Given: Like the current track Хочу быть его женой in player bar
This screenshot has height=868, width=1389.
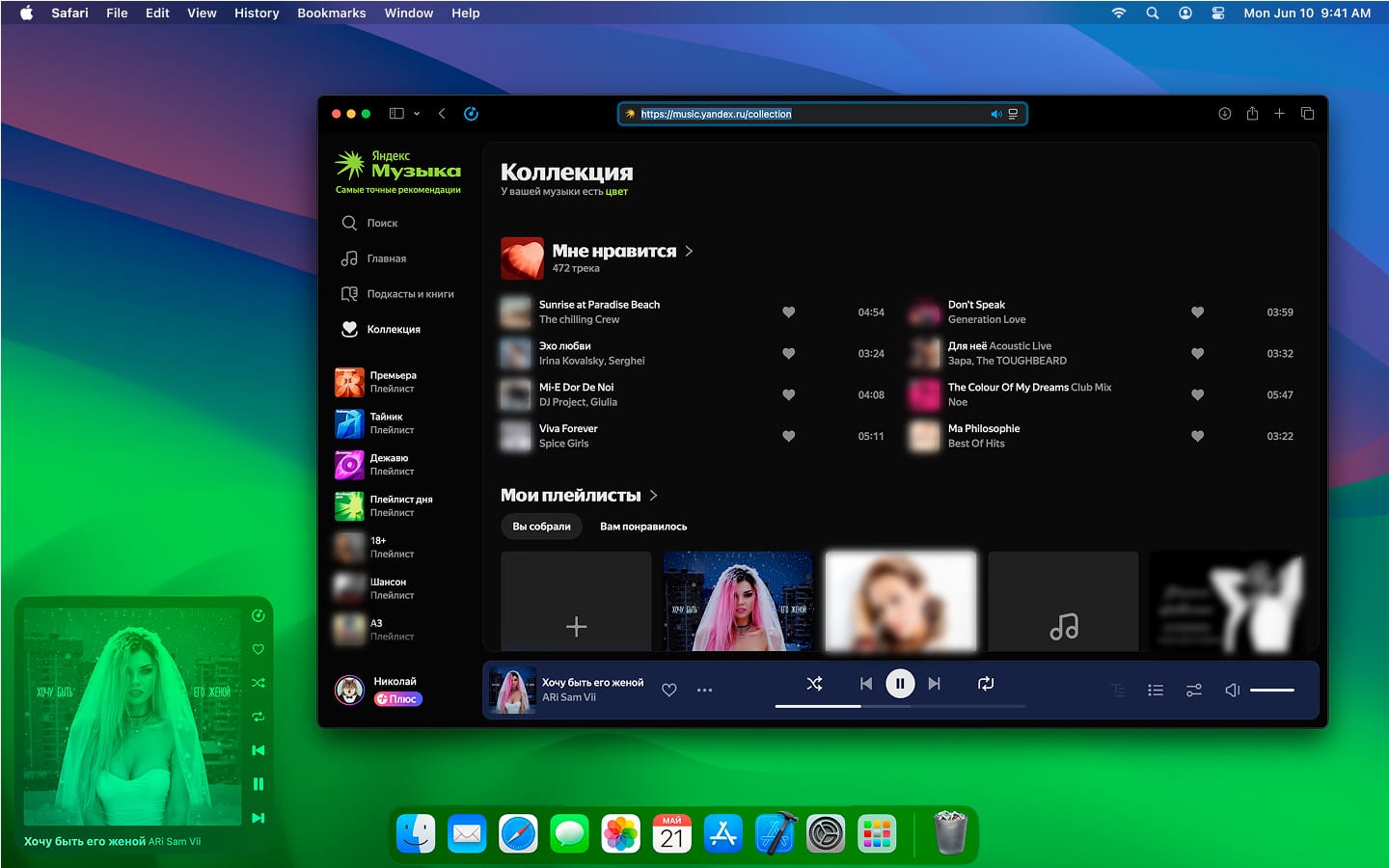Looking at the screenshot, I should pyautogui.click(x=669, y=690).
